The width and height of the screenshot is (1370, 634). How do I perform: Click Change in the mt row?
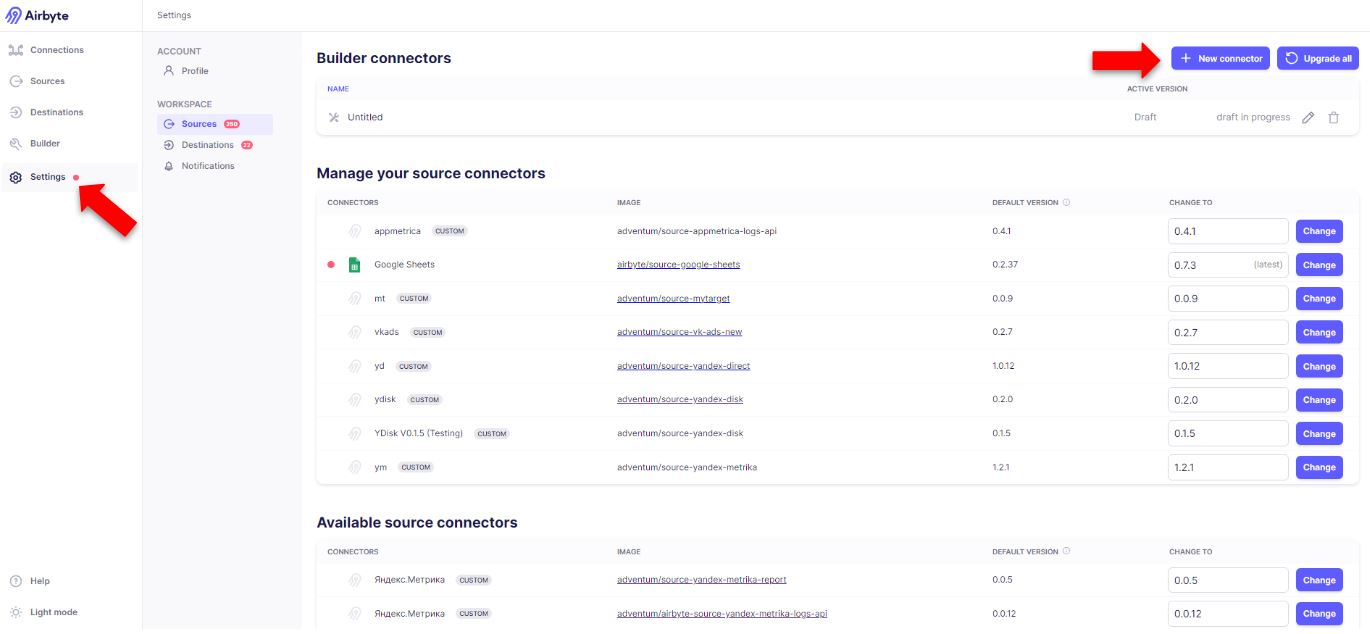pyautogui.click(x=1319, y=298)
